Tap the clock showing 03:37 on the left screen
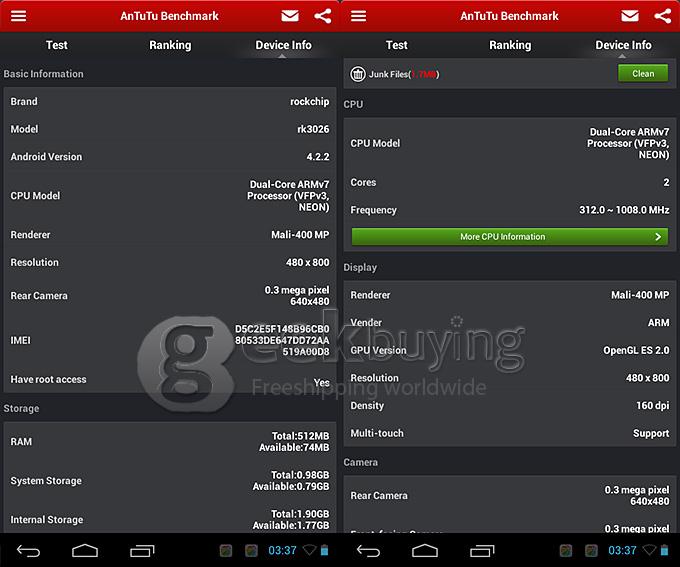Viewport: 680px width, 567px height. click(x=283, y=550)
